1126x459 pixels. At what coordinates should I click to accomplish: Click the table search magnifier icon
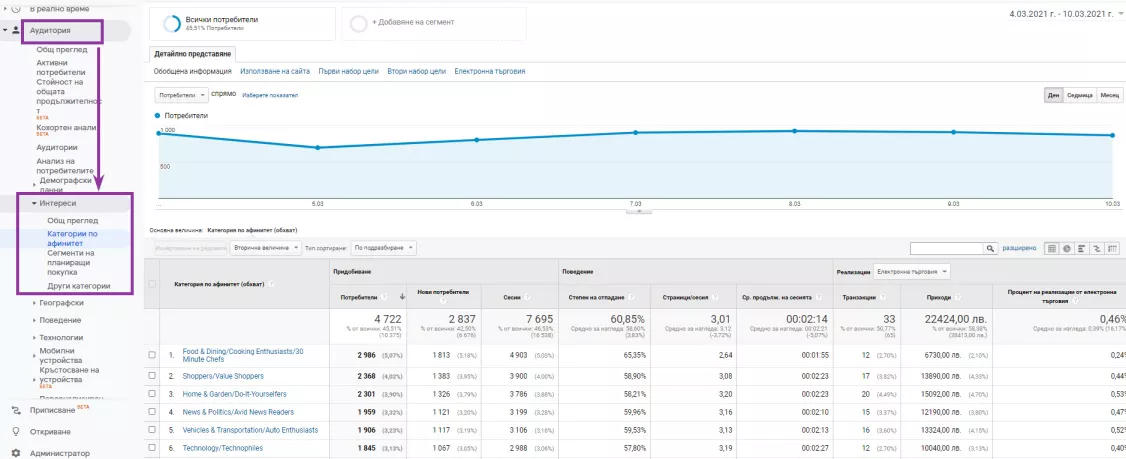(991, 249)
